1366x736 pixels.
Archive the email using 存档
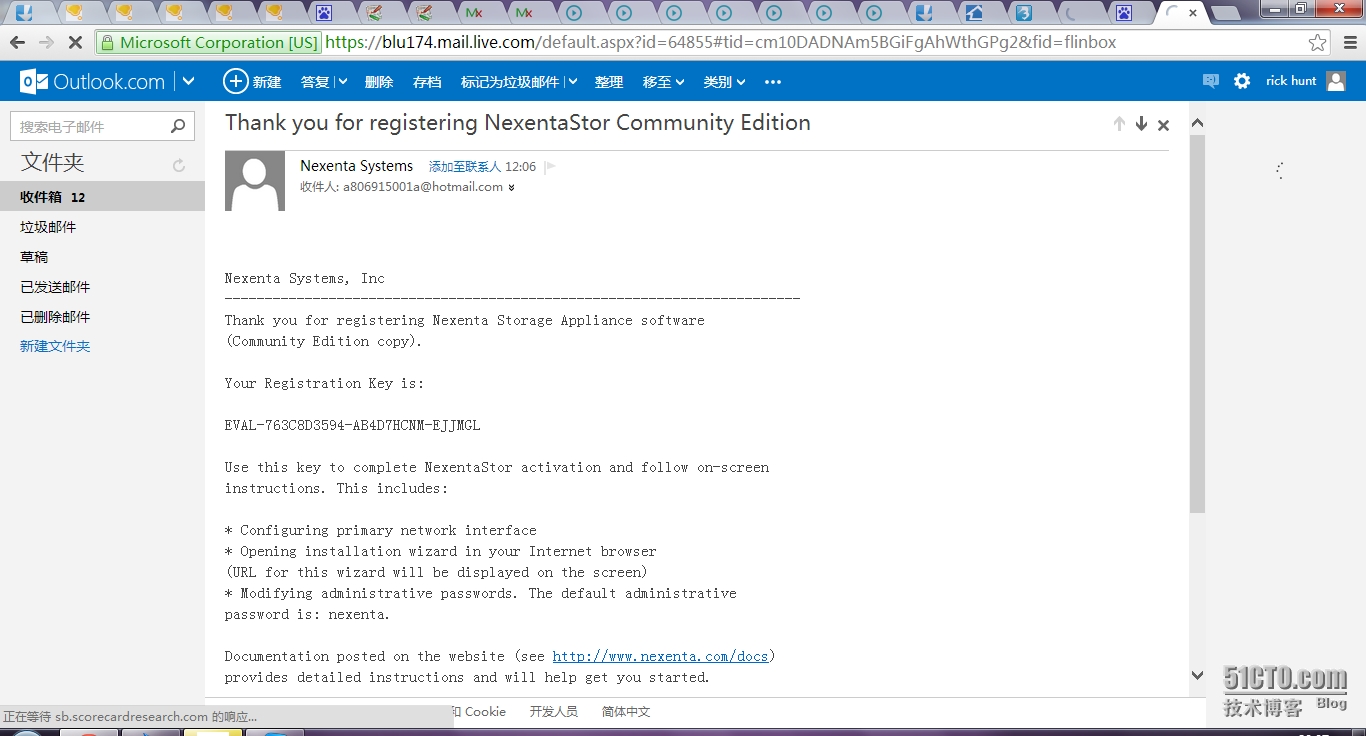coord(427,82)
